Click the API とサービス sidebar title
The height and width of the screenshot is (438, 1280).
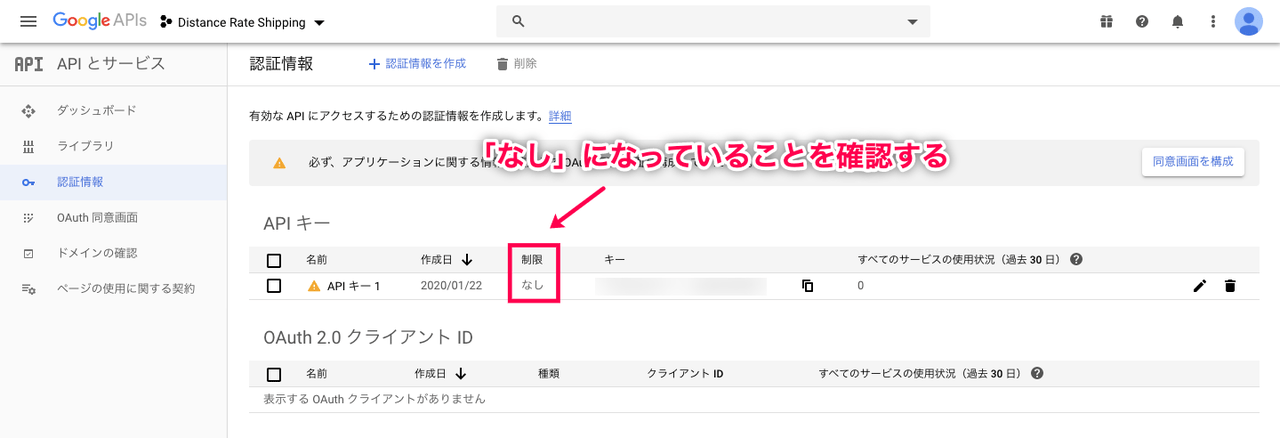tap(111, 64)
